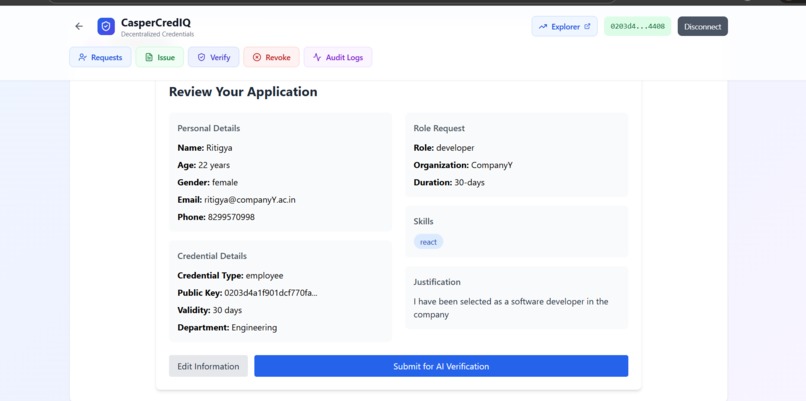Click the CasperCredIQ shield logo

pyautogui.click(x=106, y=26)
